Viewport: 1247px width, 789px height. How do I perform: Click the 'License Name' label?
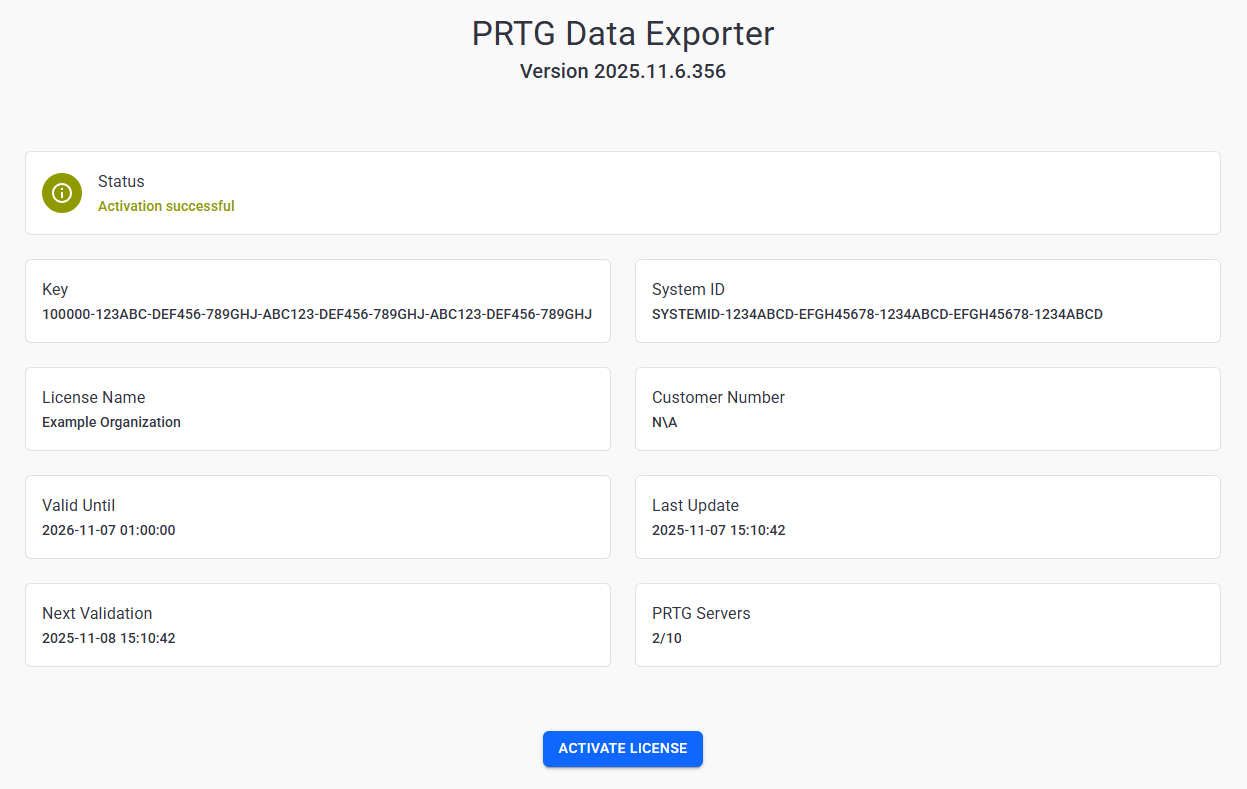[93, 398]
